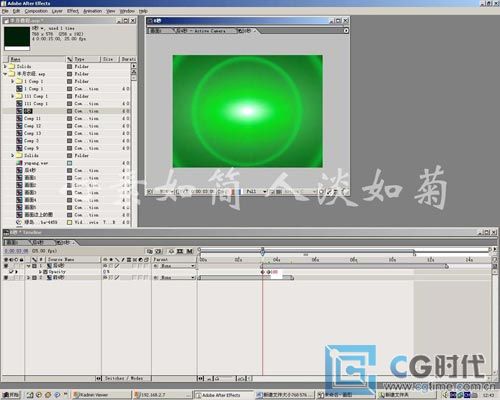Open the composition viewer options menu button
The width and height of the screenshot is (500, 400).
point(346,31)
